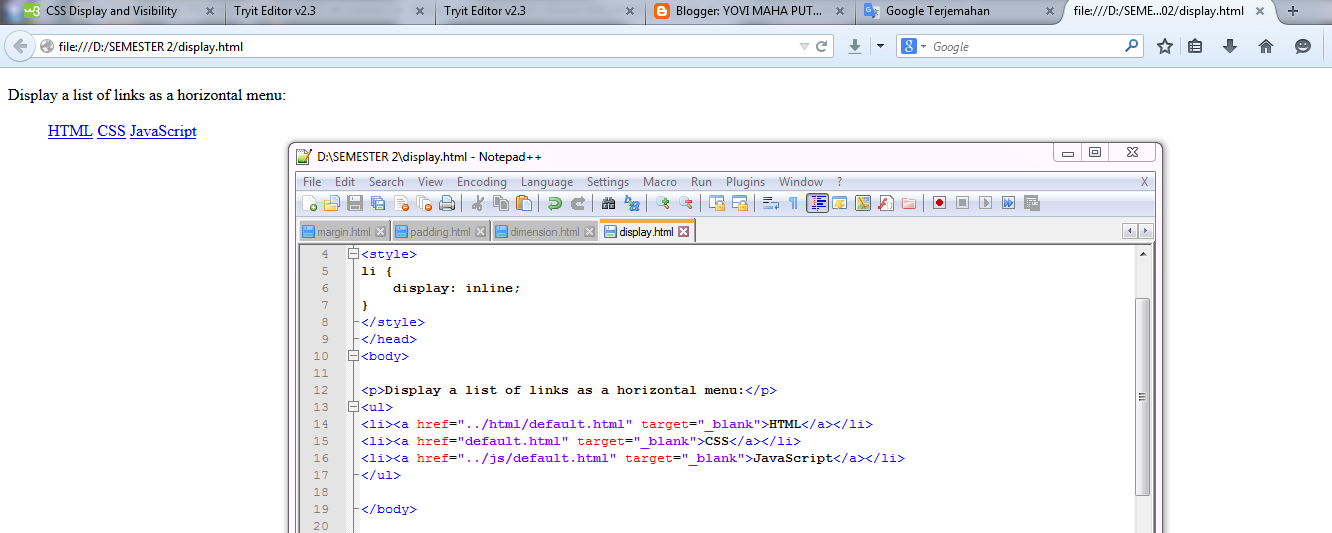1332x533 pixels.
Task: Toggle Synchronize Horizontal Scrolling icon
Action: point(740,203)
